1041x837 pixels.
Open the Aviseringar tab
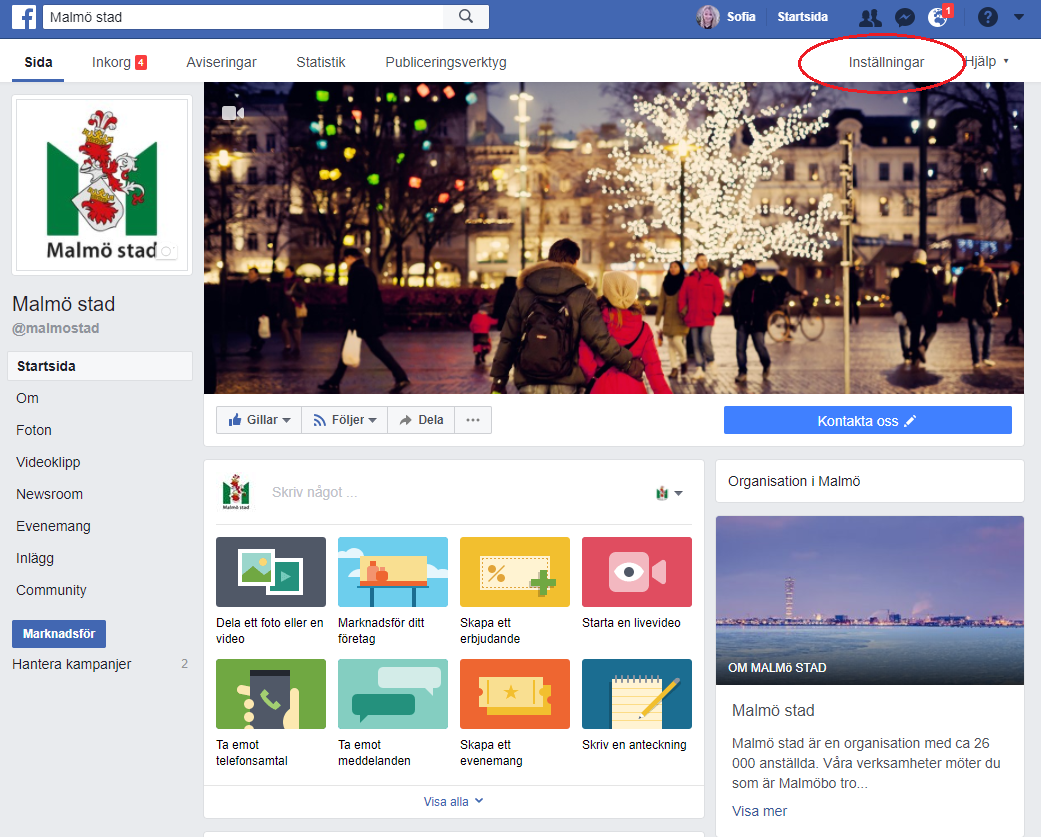pos(221,62)
